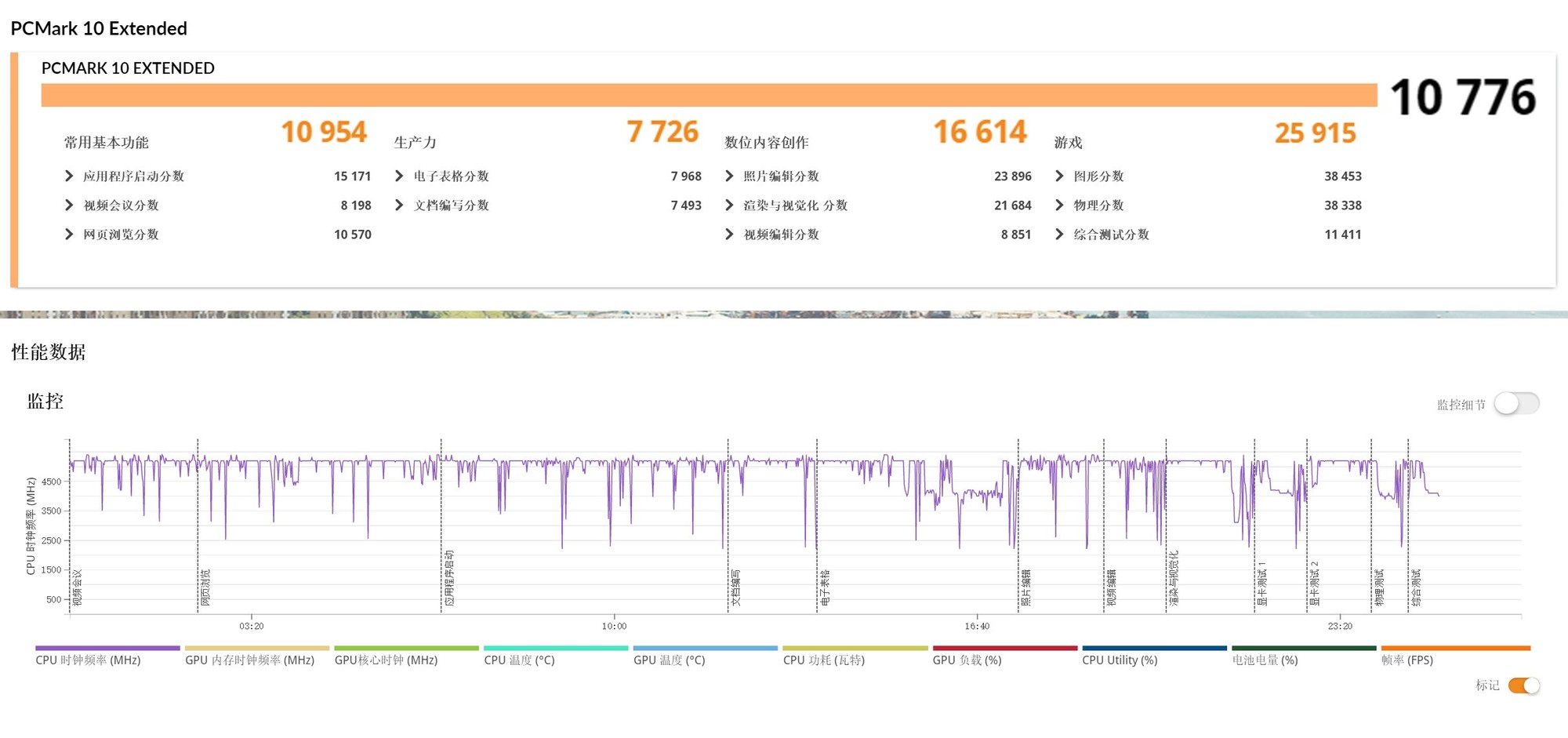This screenshot has width=1568, height=738.
Task: Expand the 电子表格分数 chevron
Action: (x=399, y=176)
